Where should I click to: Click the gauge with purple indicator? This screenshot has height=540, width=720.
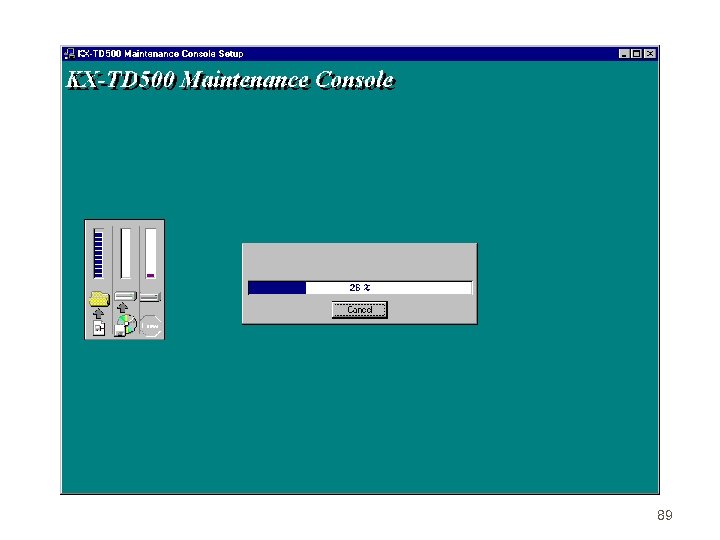[x=151, y=253]
